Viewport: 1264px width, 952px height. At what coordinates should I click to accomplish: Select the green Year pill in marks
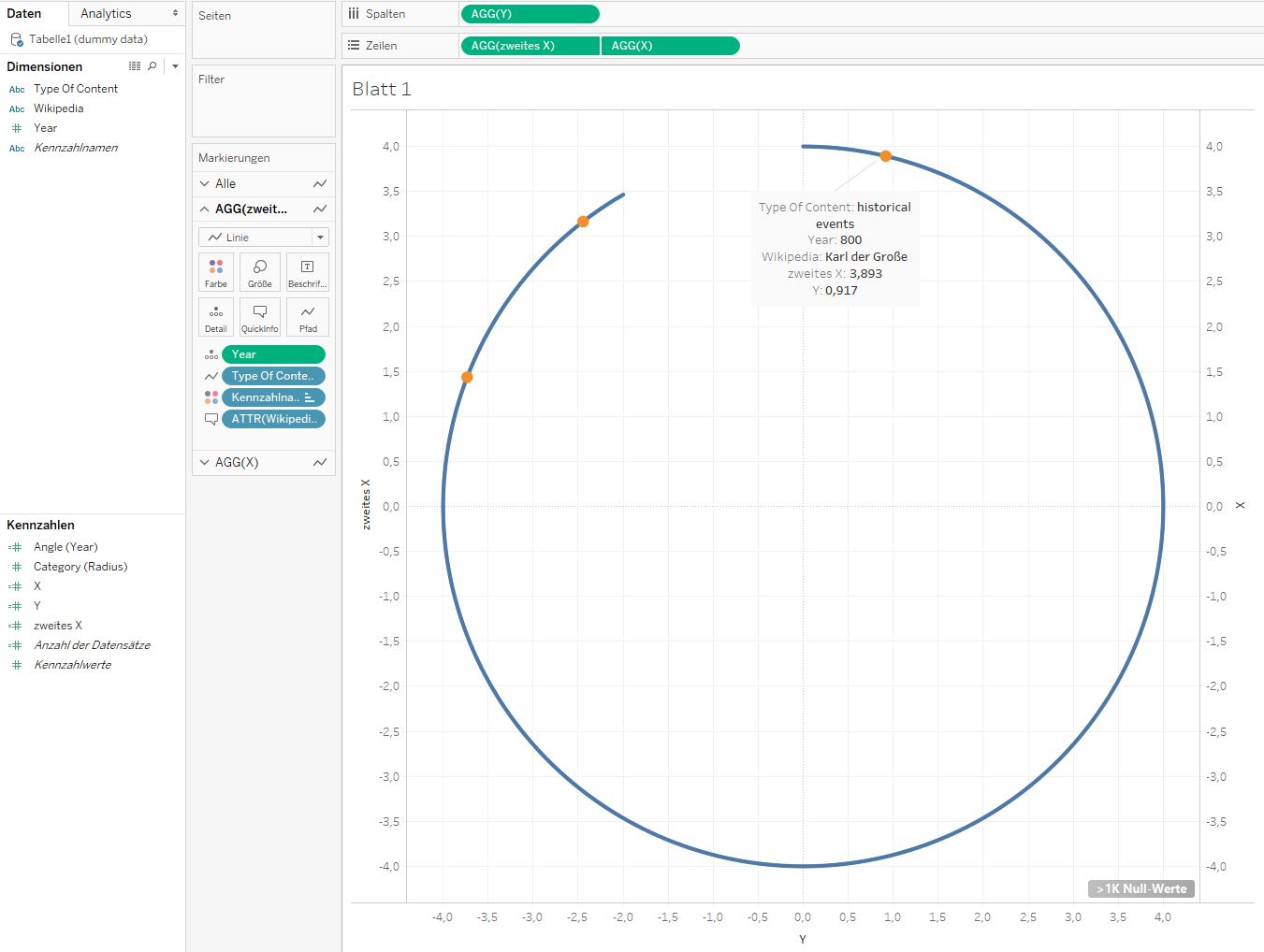[273, 354]
